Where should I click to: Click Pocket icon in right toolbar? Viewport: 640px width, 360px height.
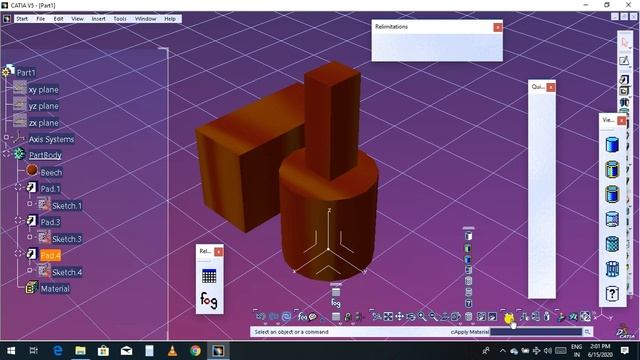pos(624,91)
